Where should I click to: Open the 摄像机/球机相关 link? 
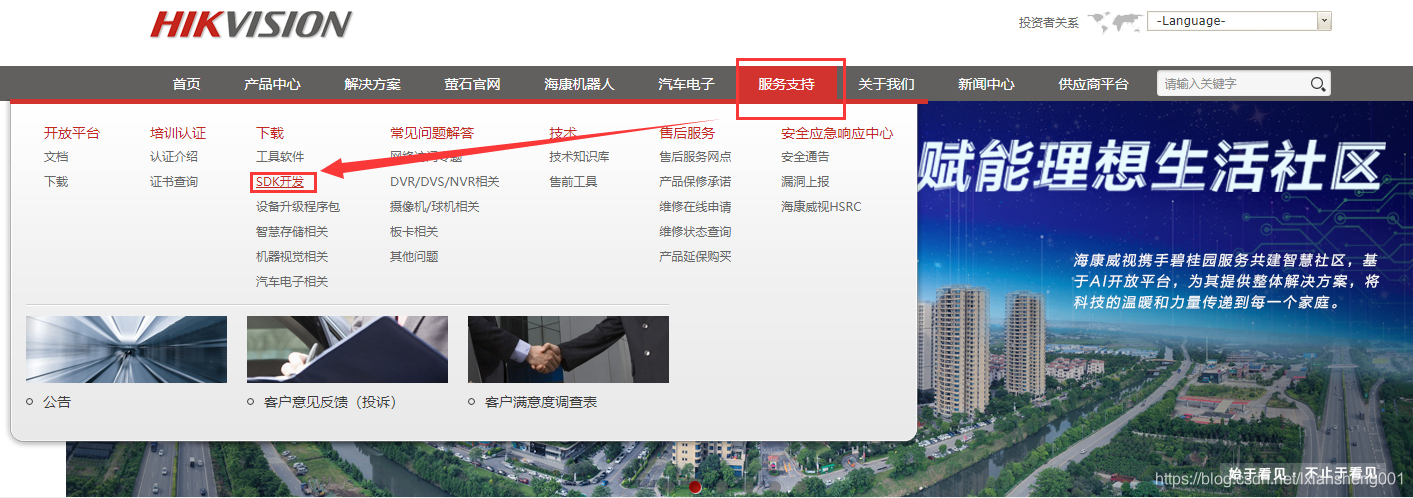(x=435, y=207)
